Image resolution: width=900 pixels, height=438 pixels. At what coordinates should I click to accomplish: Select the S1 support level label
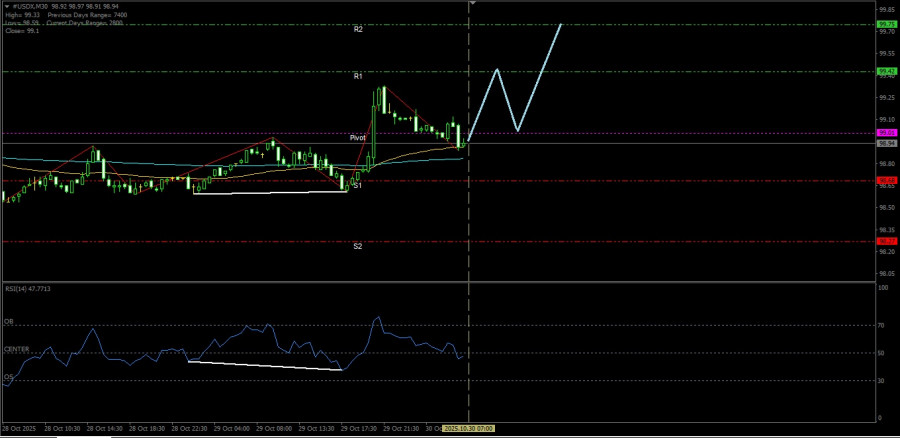(x=358, y=186)
